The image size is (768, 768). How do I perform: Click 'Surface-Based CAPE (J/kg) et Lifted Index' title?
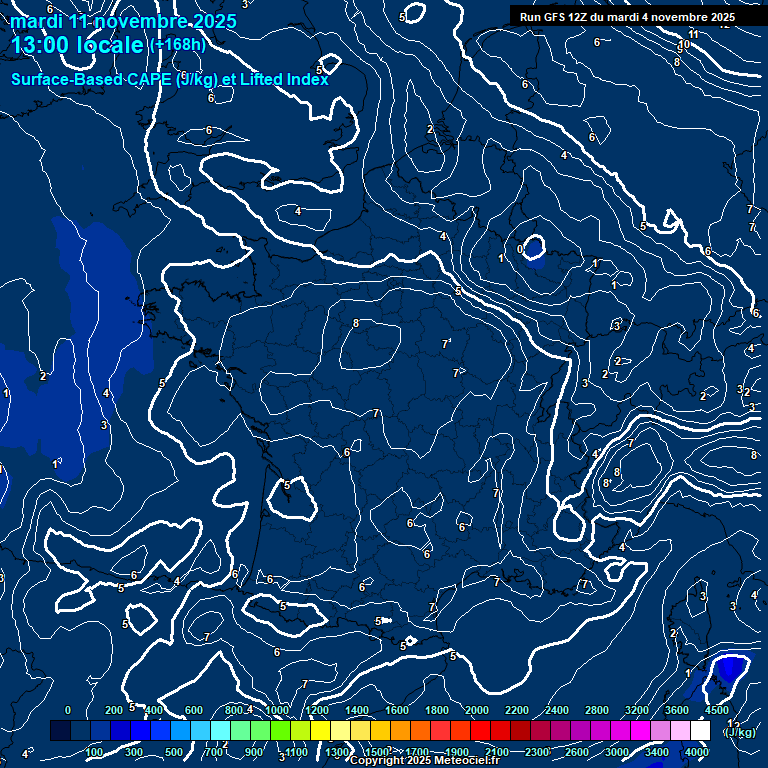(169, 79)
